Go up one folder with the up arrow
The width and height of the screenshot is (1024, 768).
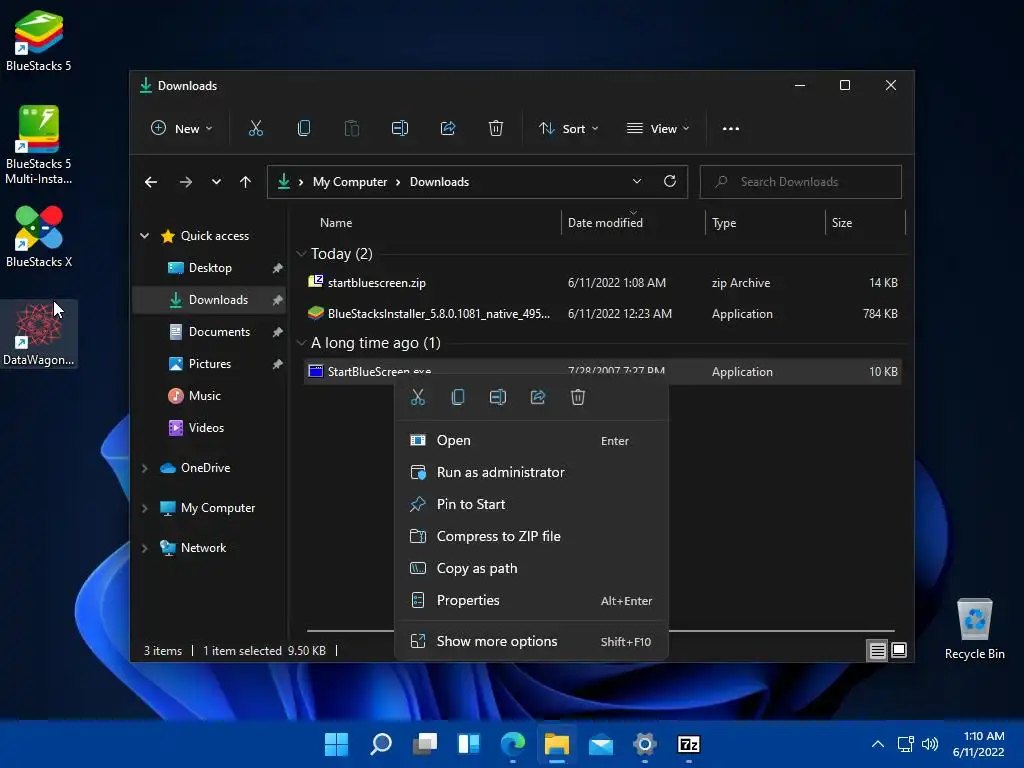246,182
